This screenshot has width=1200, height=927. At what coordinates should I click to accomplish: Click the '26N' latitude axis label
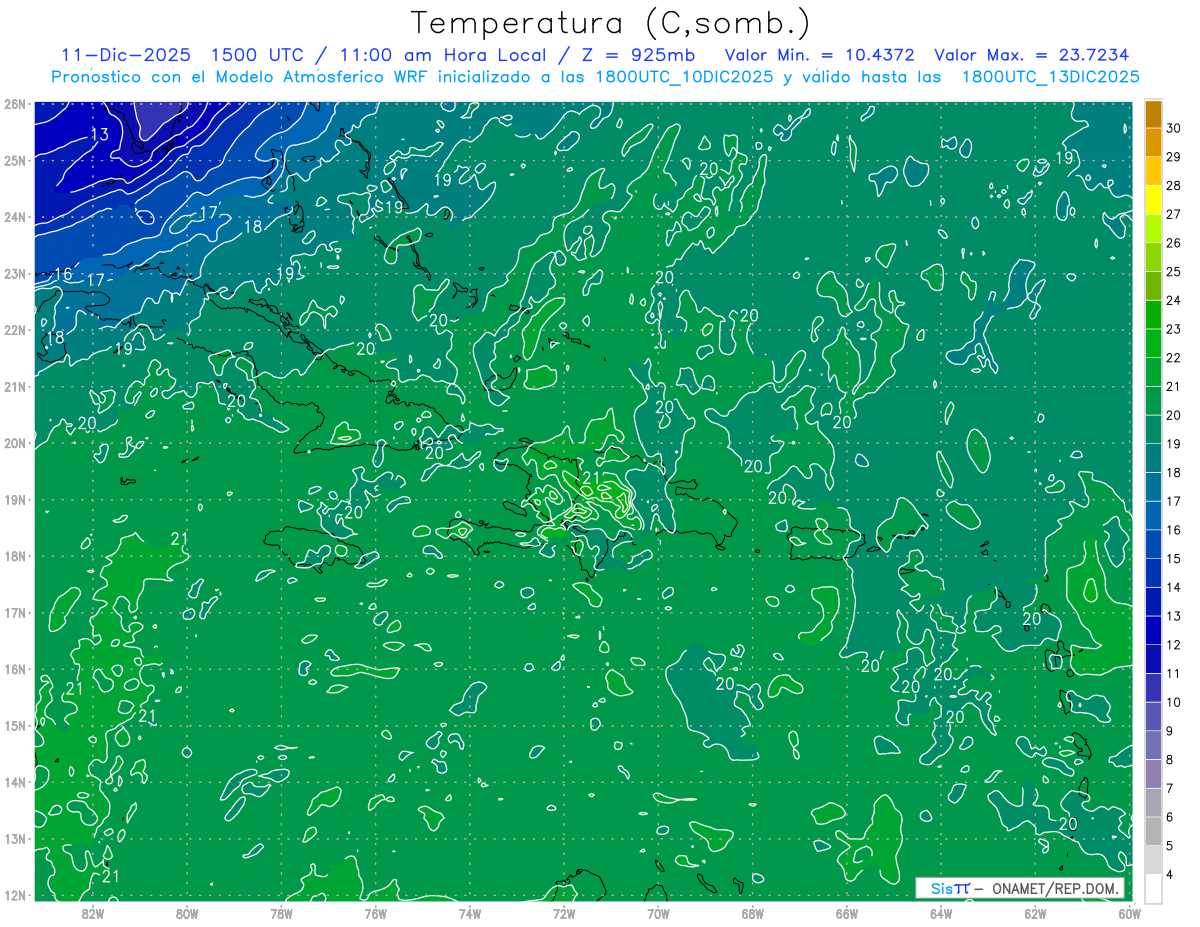click(x=14, y=104)
